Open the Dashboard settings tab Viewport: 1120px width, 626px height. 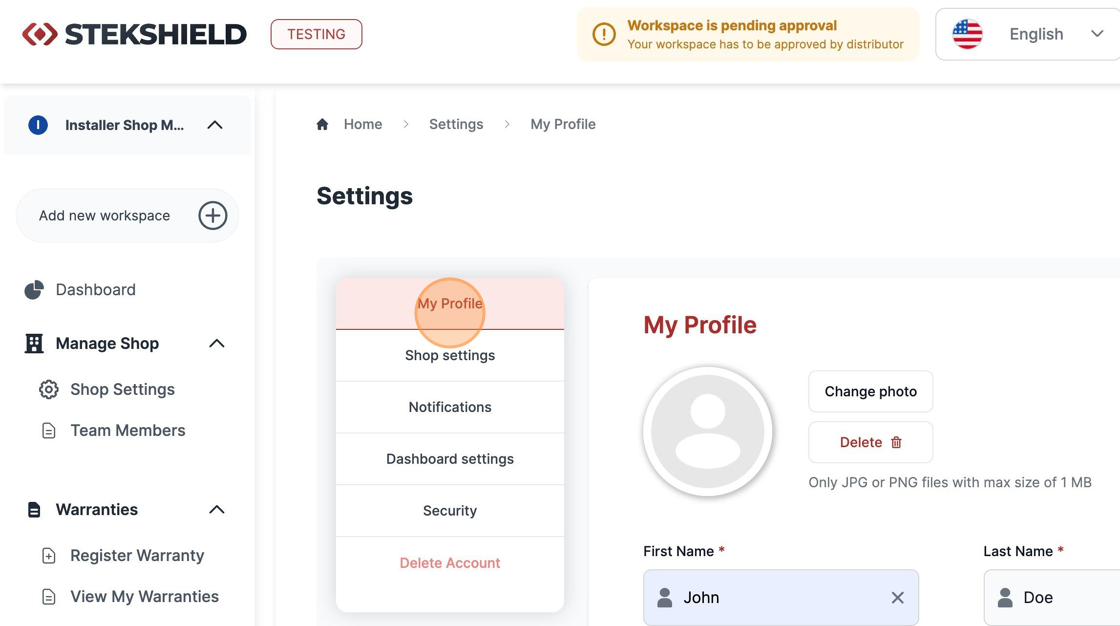(x=450, y=459)
